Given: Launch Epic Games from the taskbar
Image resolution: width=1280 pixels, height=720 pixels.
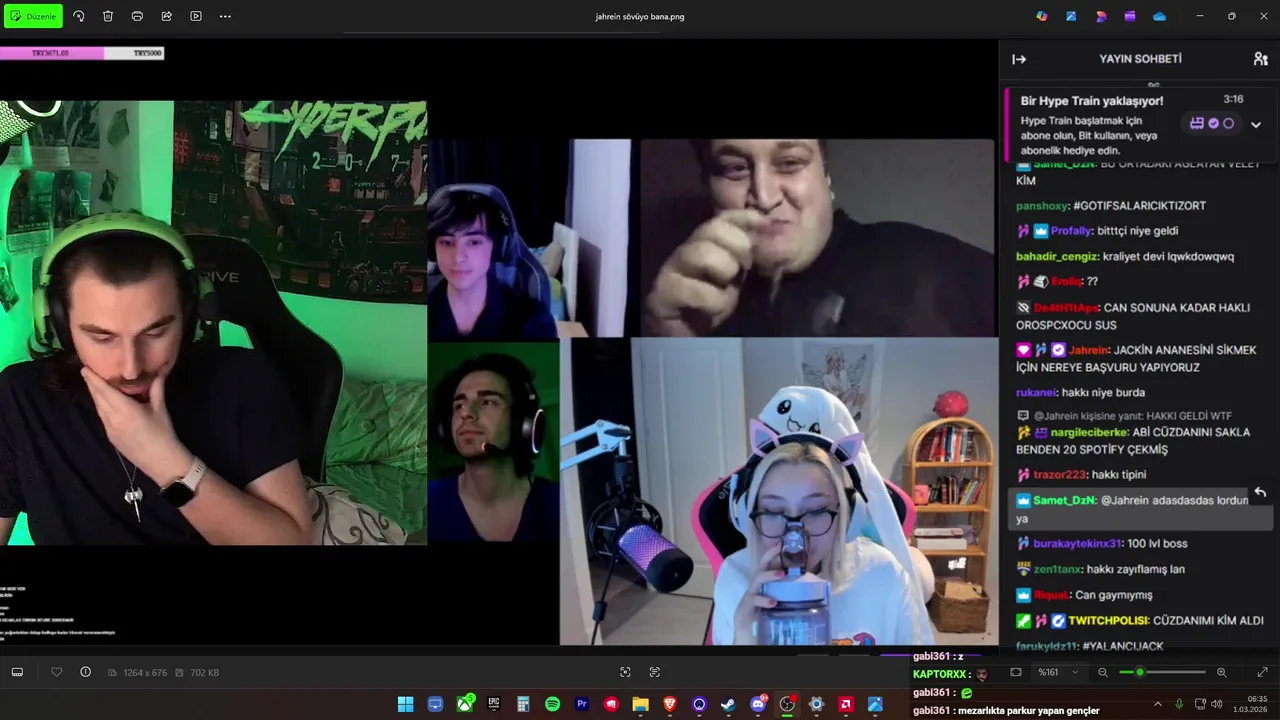Looking at the screenshot, I should pos(494,704).
